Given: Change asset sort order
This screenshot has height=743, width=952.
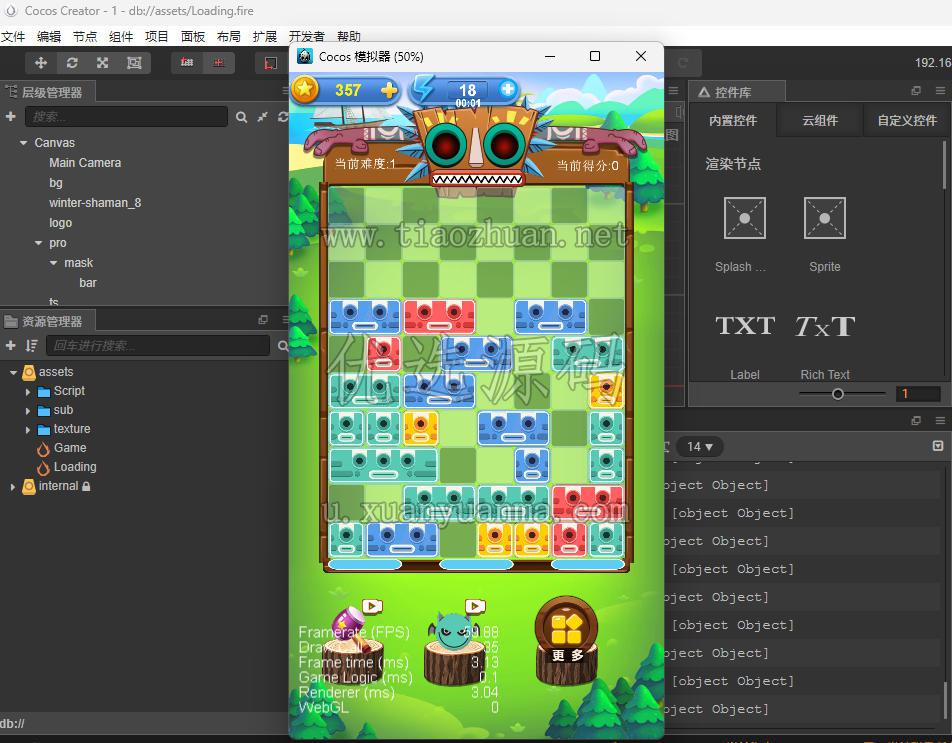Looking at the screenshot, I should pyautogui.click(x=31, y=345).
